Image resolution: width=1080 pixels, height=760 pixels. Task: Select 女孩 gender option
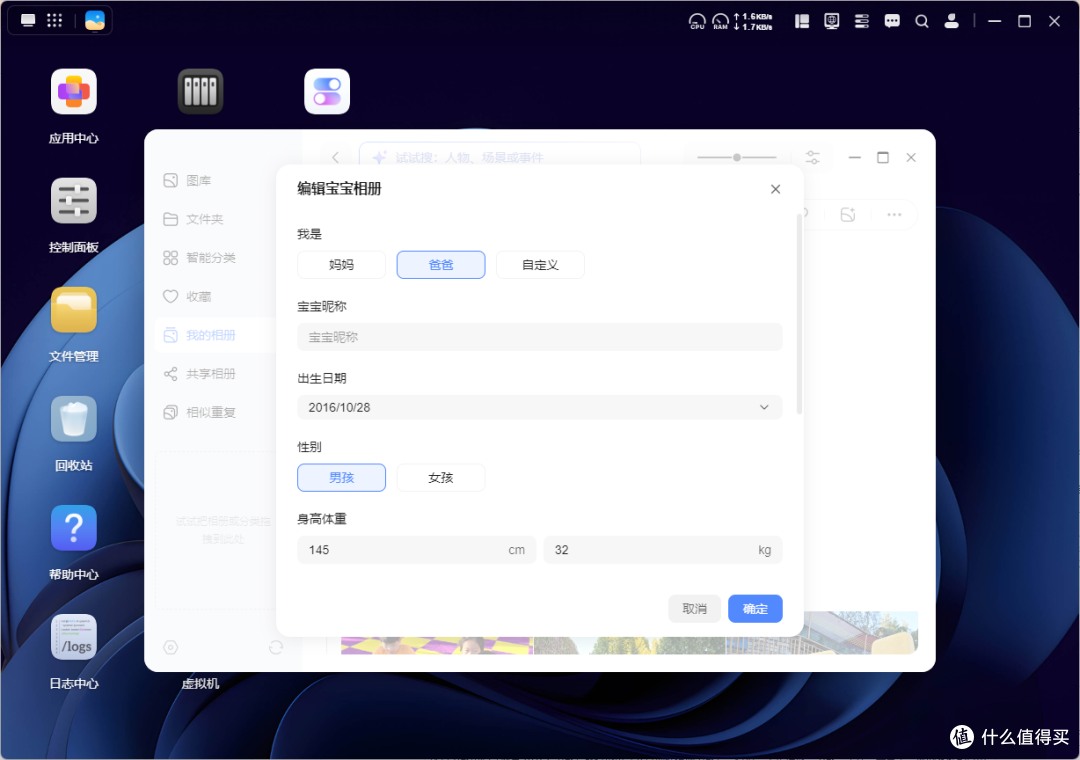[x=441, y=477]
